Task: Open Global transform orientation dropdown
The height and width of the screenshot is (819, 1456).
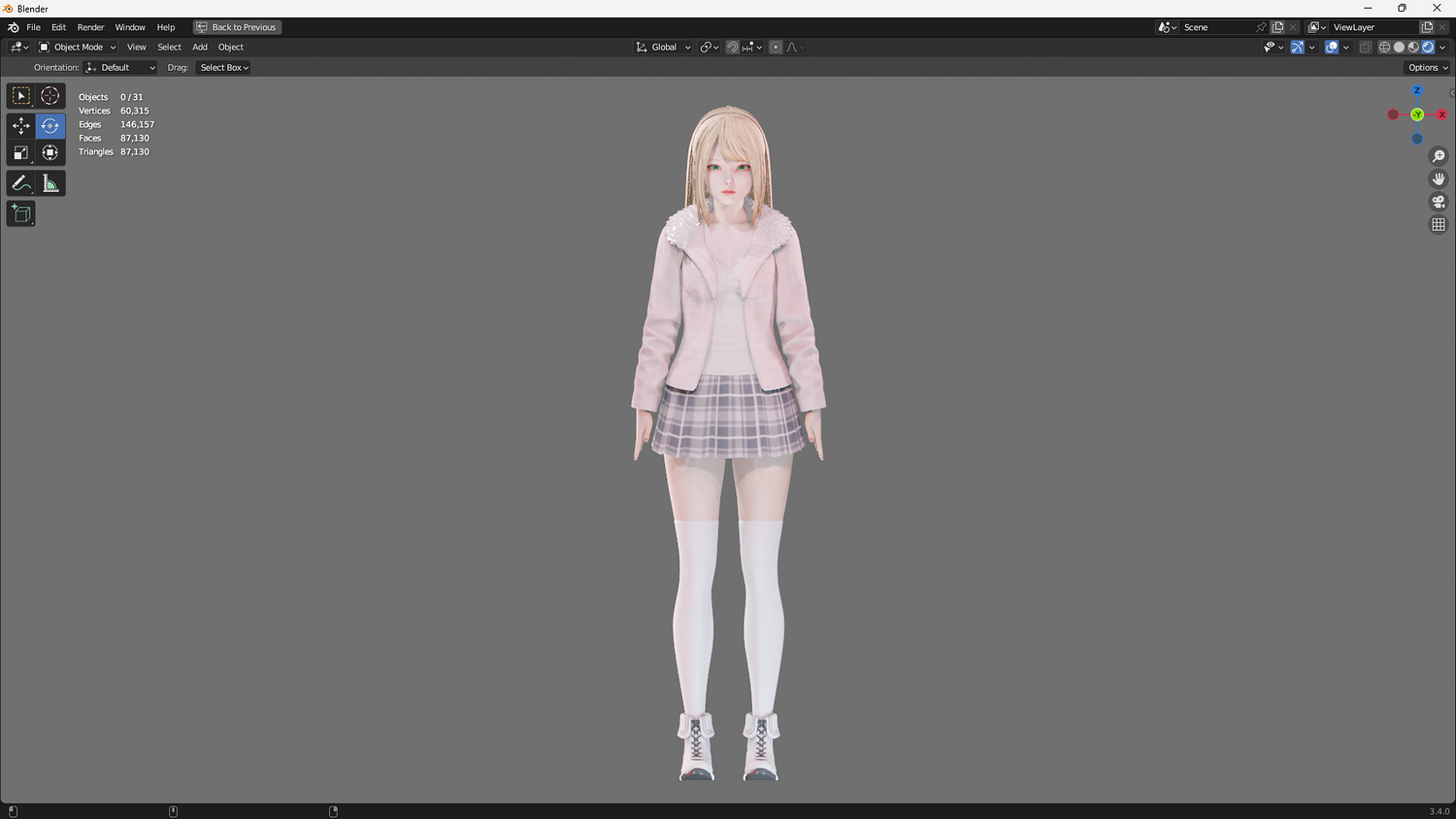Action: click(x=663, y=47)
